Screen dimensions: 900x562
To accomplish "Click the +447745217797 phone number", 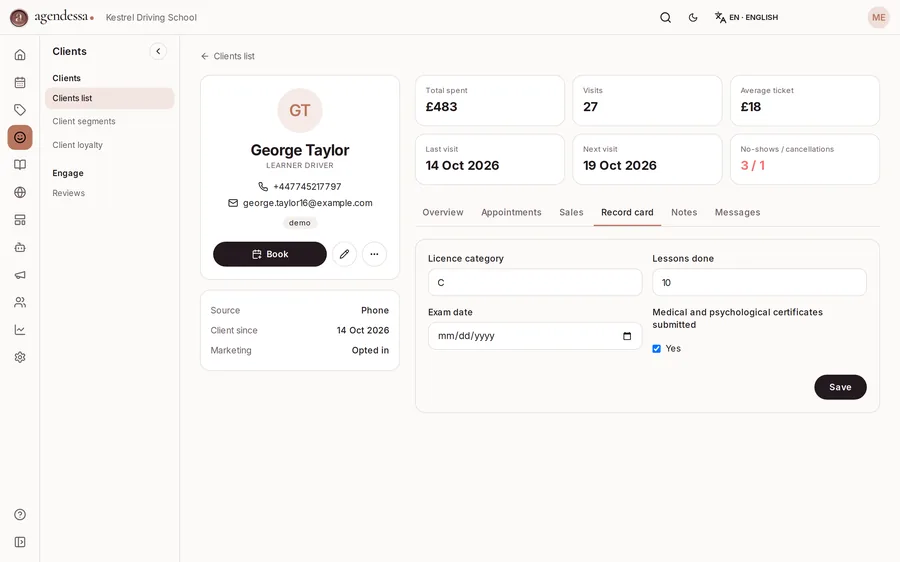I will pos(307,187).
